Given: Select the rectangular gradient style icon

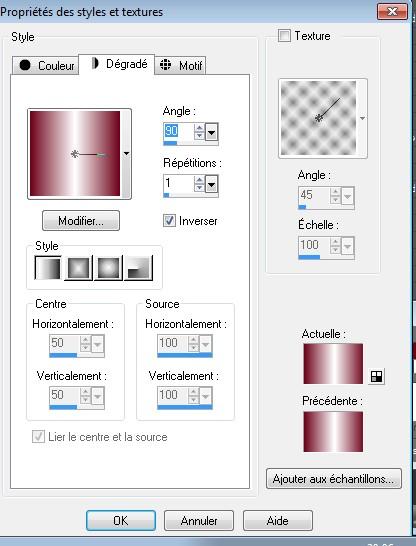Looking at the screenshot, I should click(79, 268).
